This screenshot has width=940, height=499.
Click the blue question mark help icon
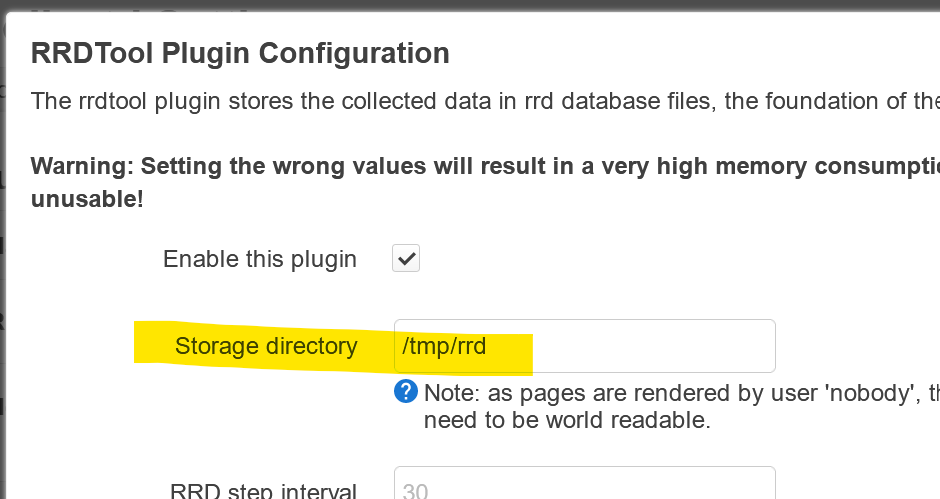click(x=406, y=392)
